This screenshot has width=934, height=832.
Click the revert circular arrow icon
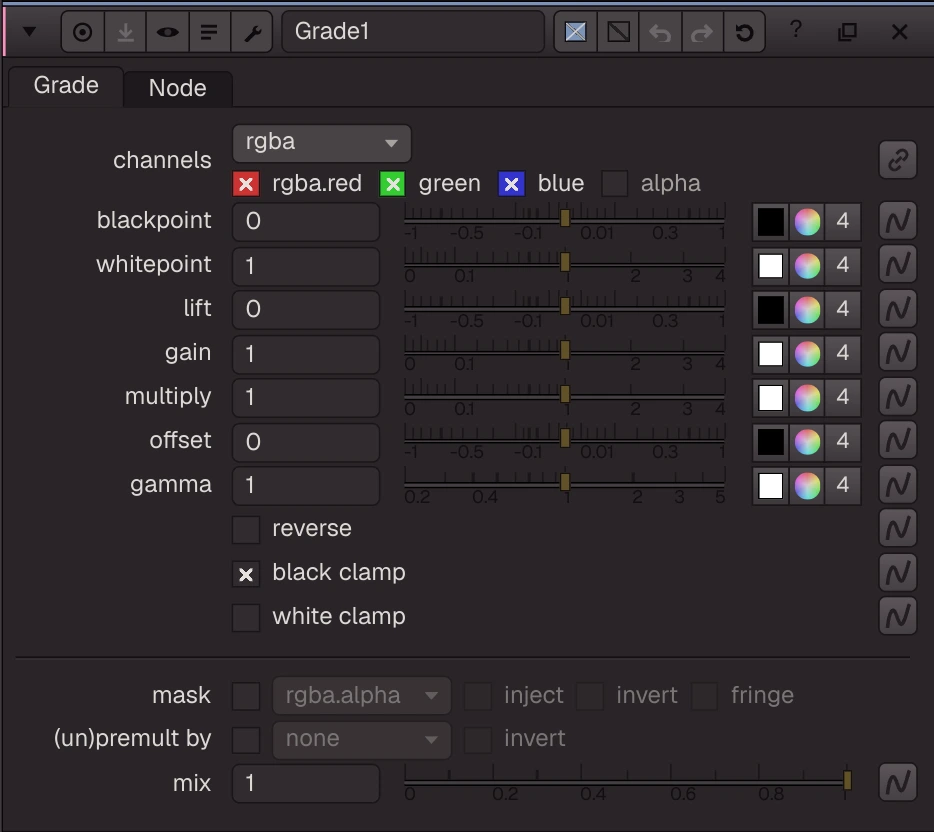pos(745,32)
